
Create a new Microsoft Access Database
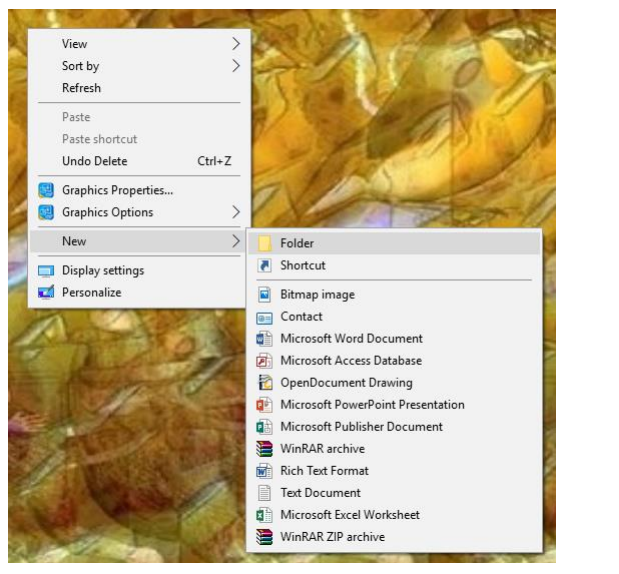click(x=394, y=361)
